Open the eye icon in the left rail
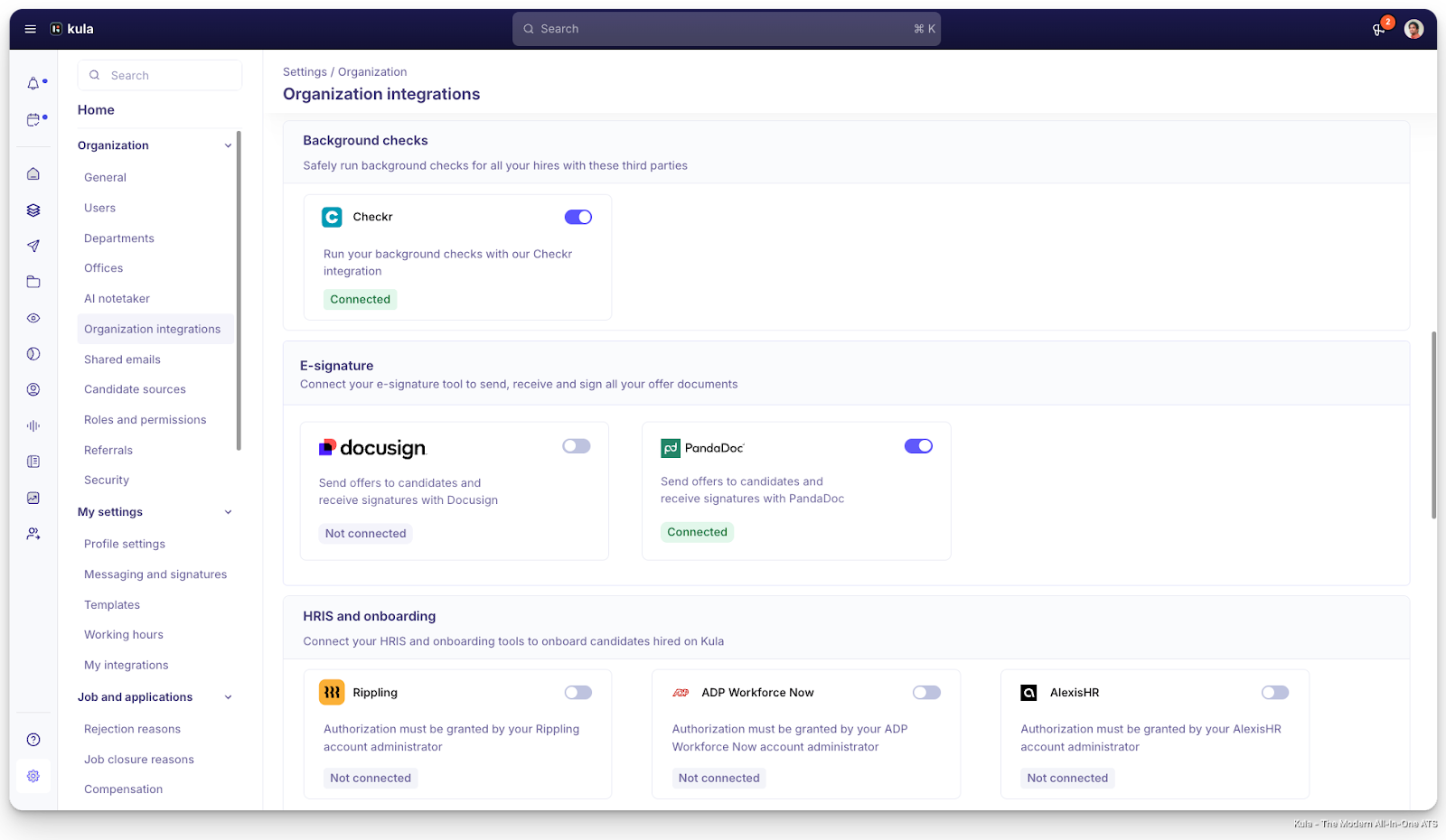The height and width of the screenshot is (840, 1446). point(33,318)
